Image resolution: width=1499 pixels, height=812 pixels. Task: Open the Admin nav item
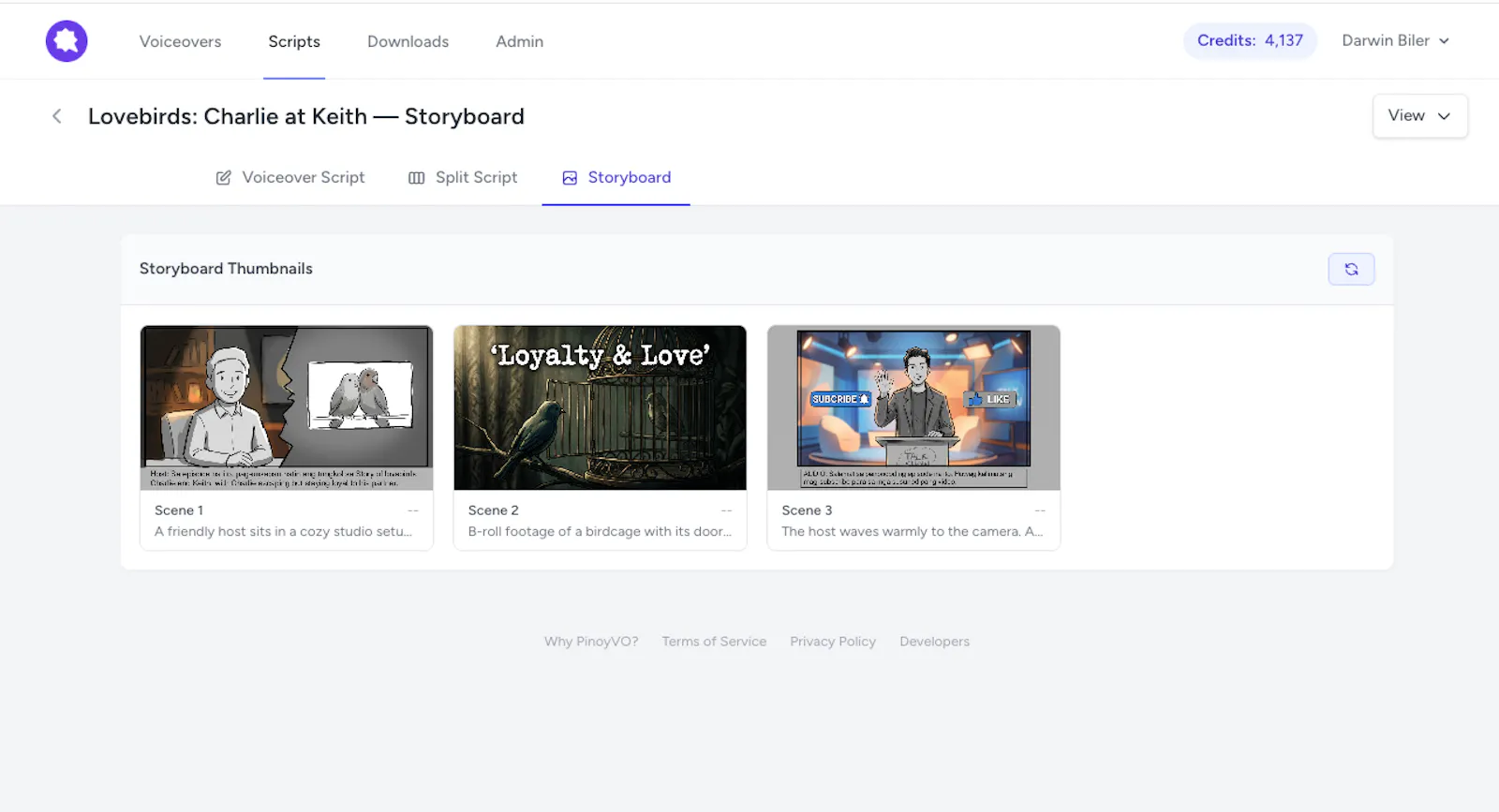(x=519, y=41)
